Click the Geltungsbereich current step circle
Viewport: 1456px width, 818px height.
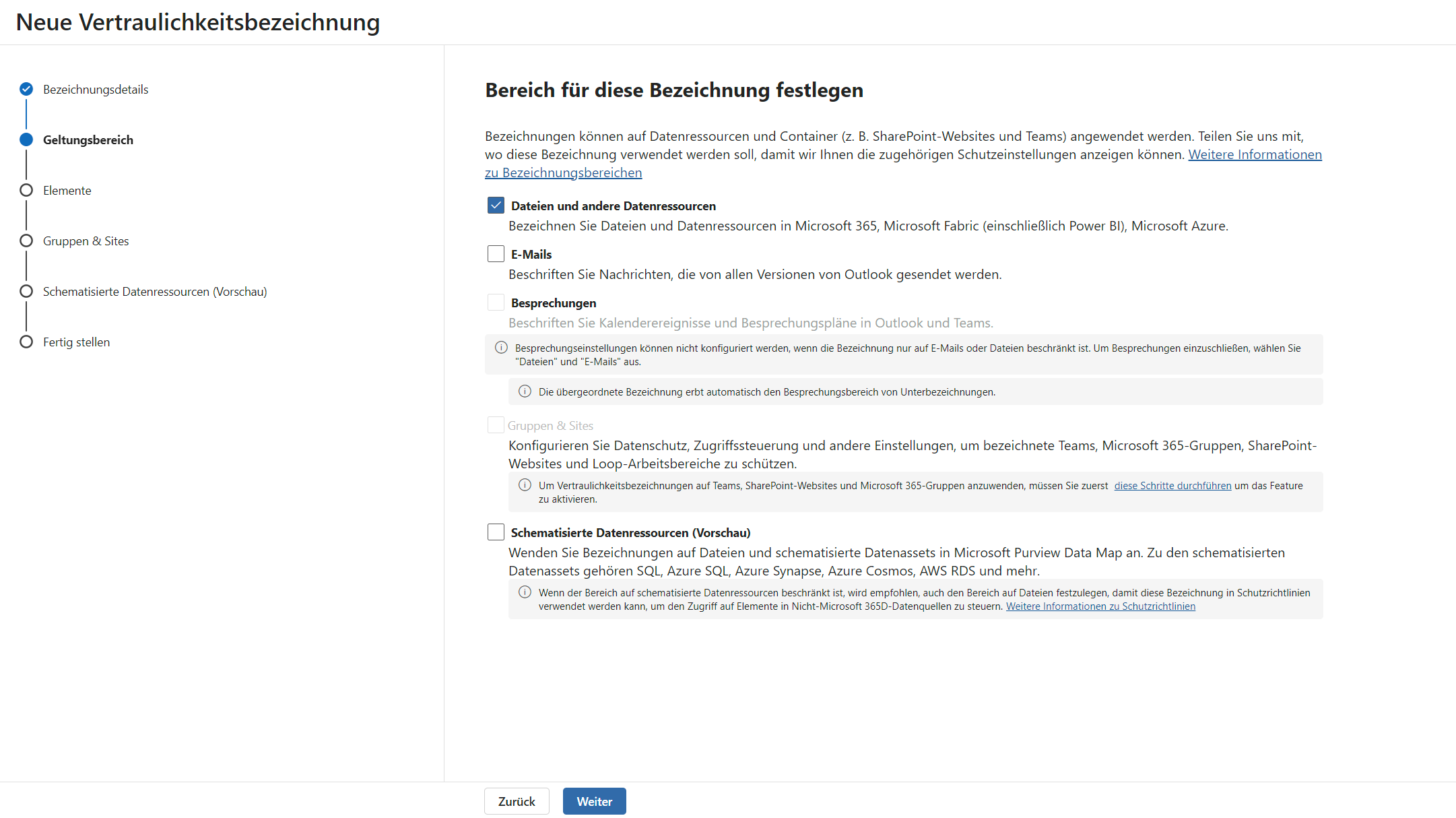pos(26,139)
